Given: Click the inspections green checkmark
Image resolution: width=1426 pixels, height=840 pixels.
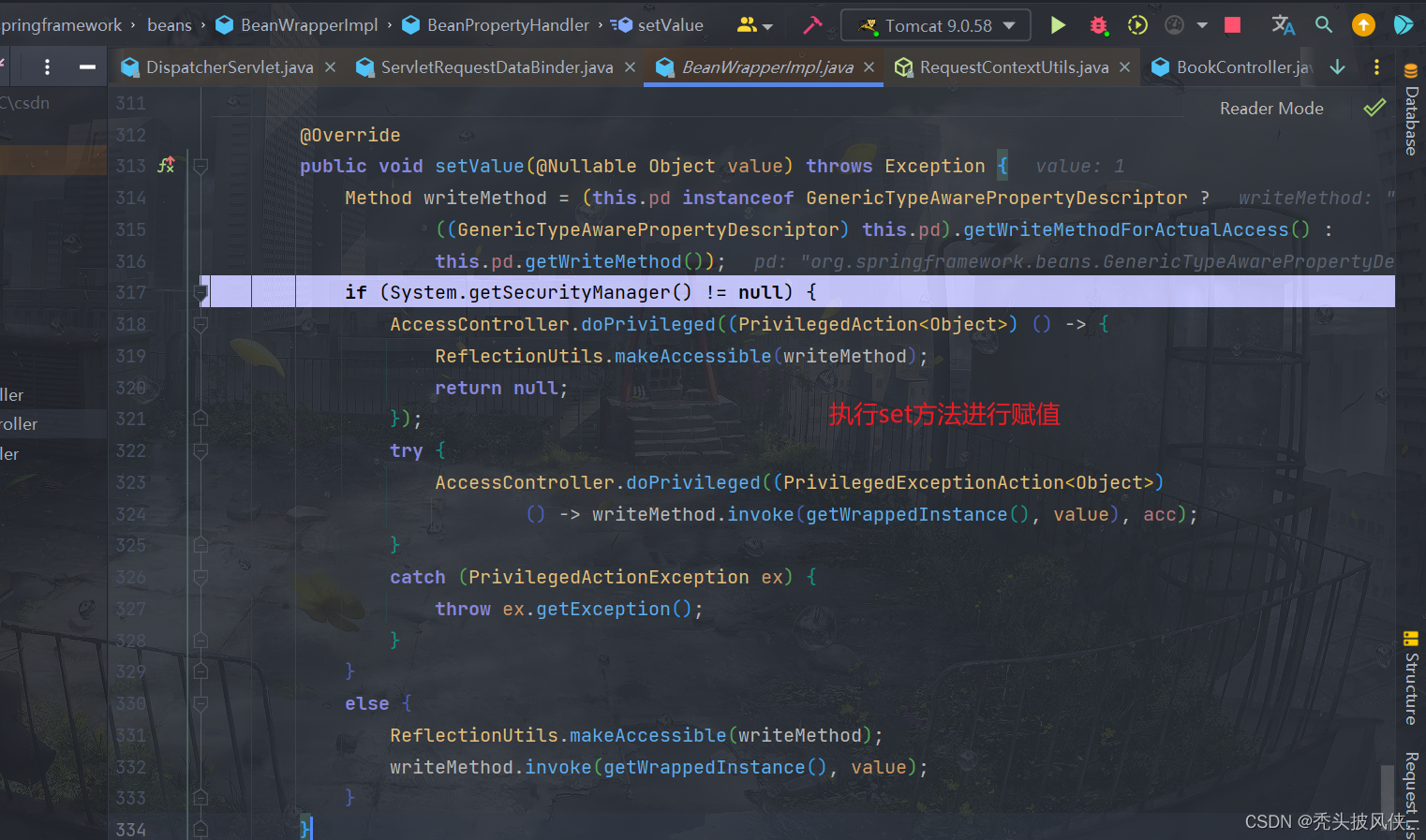Looking at the screenshot, I should tap(1374, 108).
